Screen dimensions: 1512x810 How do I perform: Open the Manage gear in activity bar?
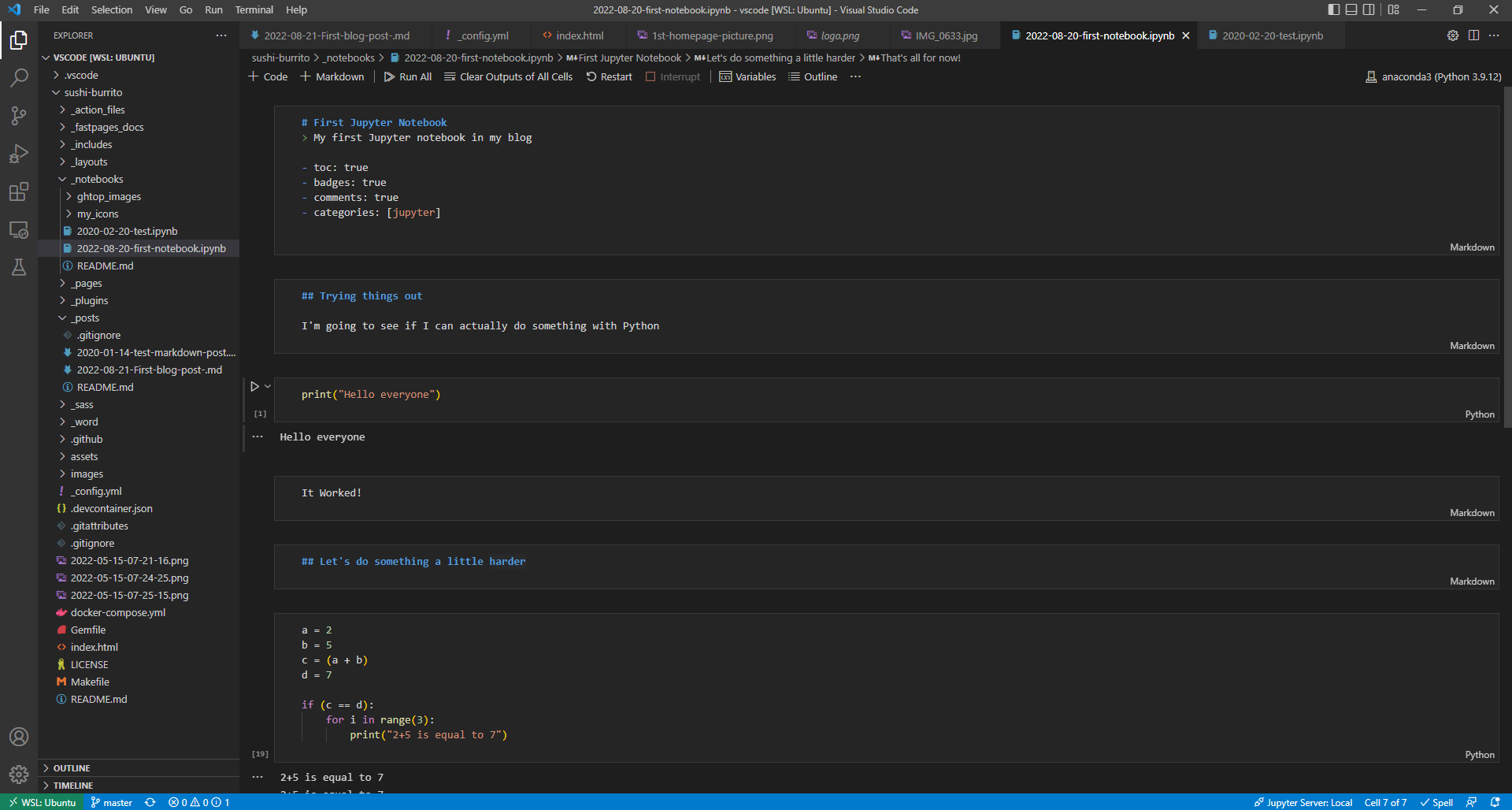[x=19, y=775]
